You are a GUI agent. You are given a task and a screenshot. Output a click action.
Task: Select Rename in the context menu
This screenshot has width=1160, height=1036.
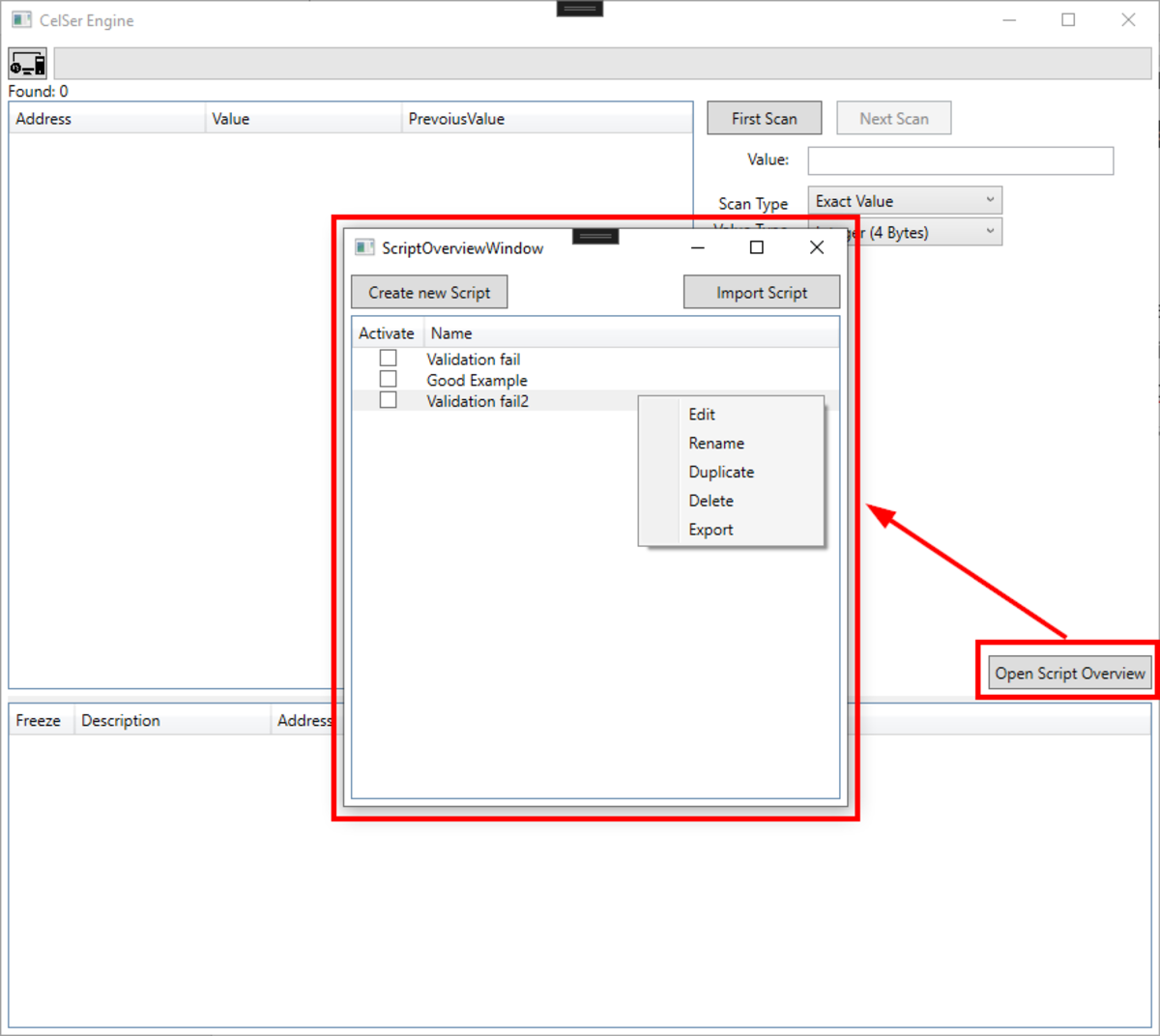(x=716, y=443)
